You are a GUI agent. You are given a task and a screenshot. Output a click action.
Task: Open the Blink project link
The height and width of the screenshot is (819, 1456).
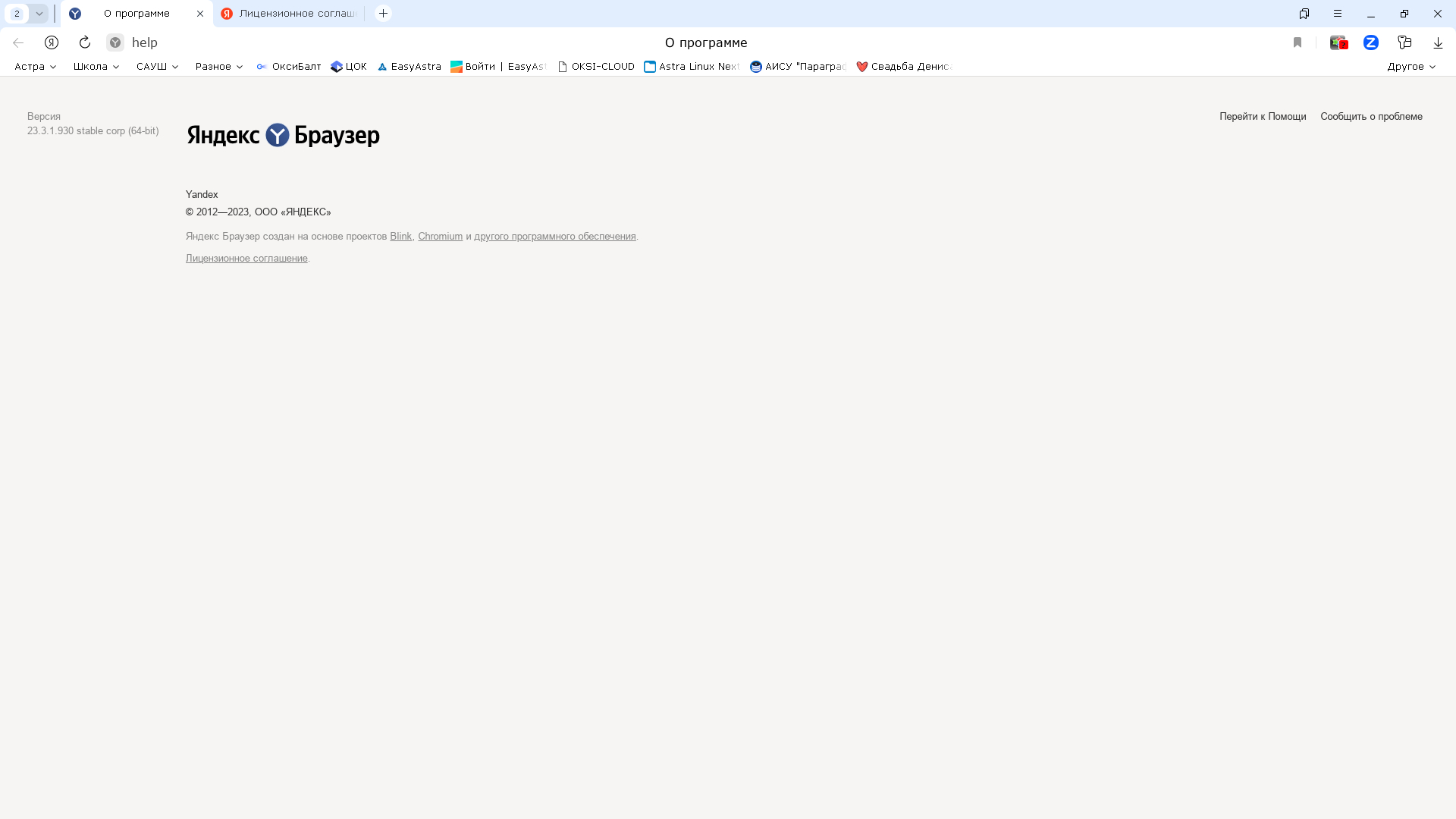pyautogui.click(x=400, y=237)
